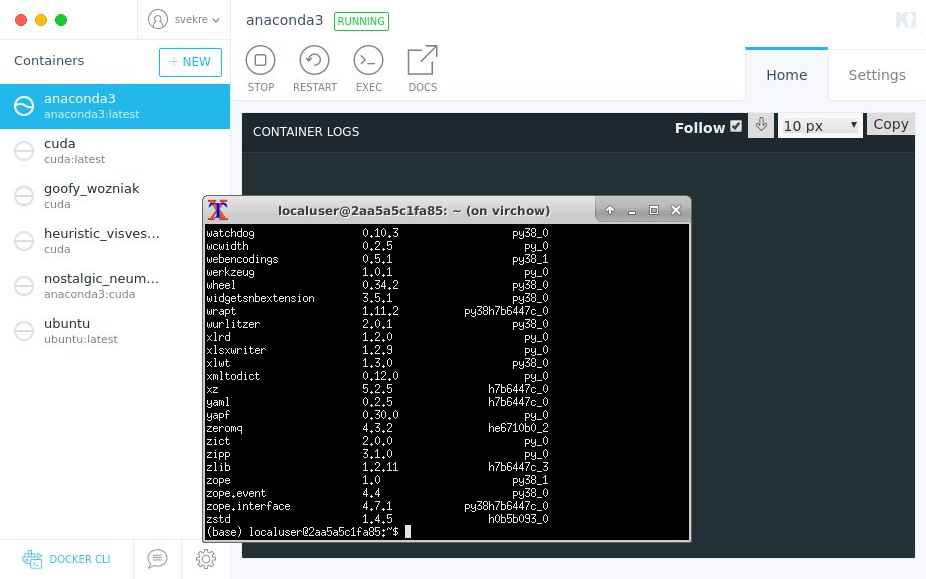The height and width of the screenshot is (579, 926).
Task: Select the anaconda3 container
Action: pos(115,106)
